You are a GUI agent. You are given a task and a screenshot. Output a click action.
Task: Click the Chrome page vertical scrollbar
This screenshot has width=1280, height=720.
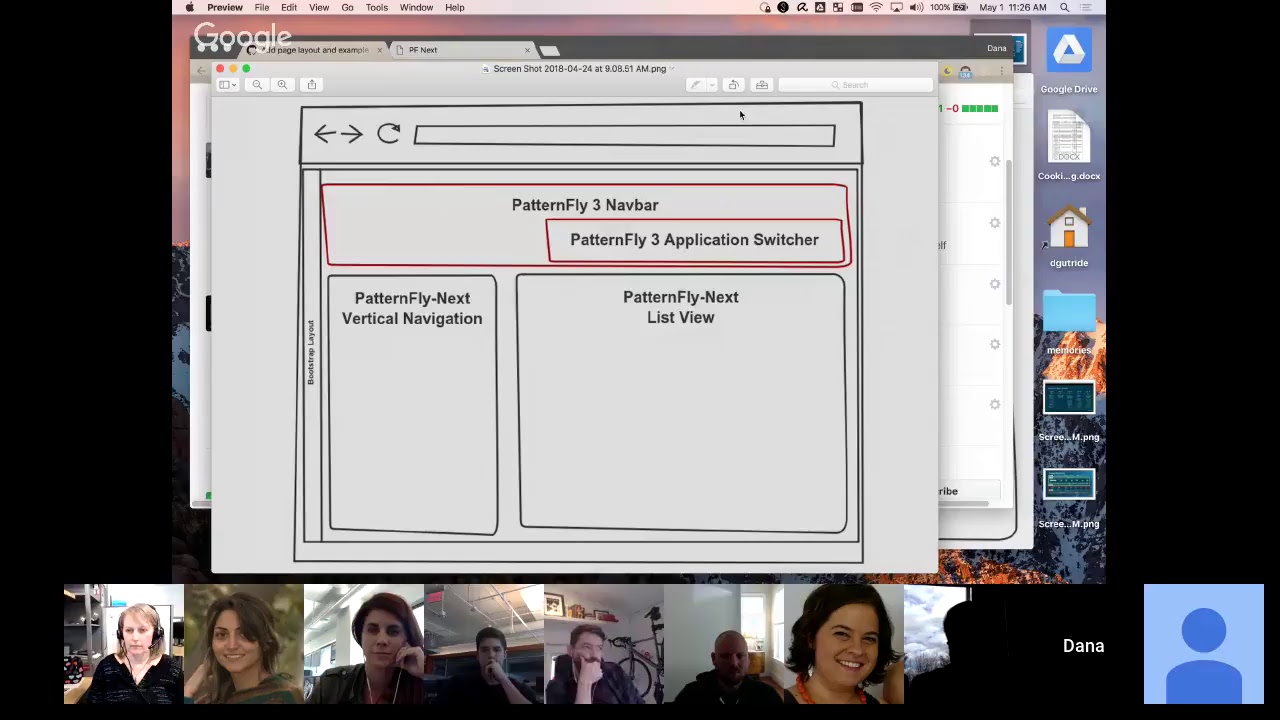pyautogui.click(x=1009, y=232)
